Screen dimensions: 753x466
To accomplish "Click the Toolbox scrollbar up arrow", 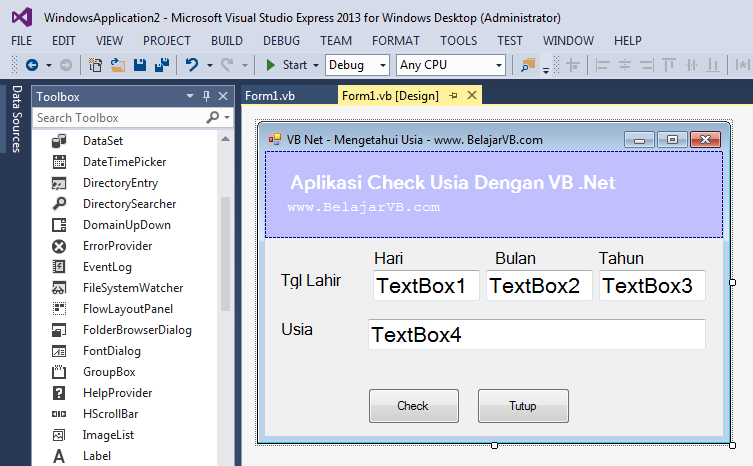I will click(x=225, y=139).
